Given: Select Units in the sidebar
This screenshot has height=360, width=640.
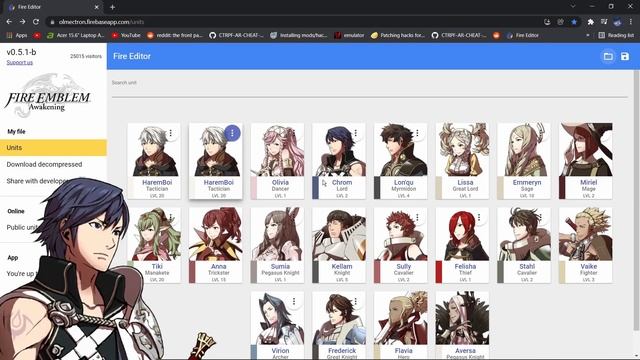Looking at the screenshot, I should [53, 148].
